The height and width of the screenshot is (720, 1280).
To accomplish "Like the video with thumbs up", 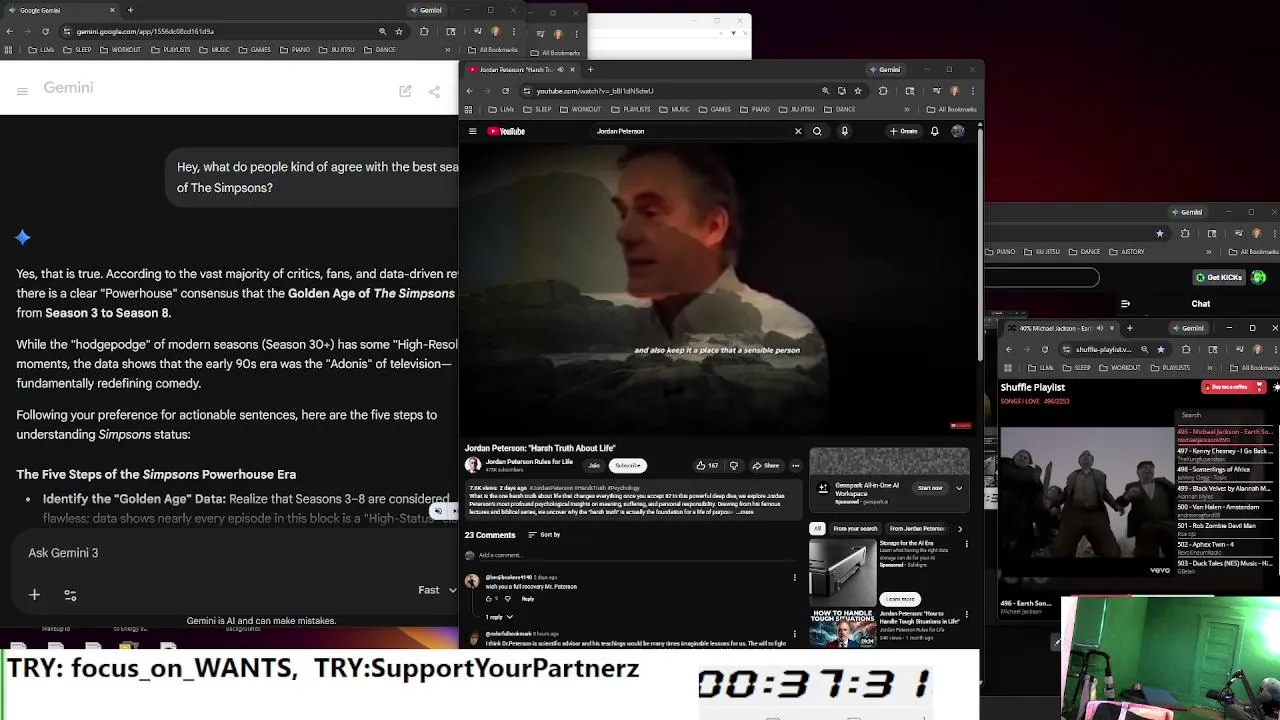I will (706, 465).
